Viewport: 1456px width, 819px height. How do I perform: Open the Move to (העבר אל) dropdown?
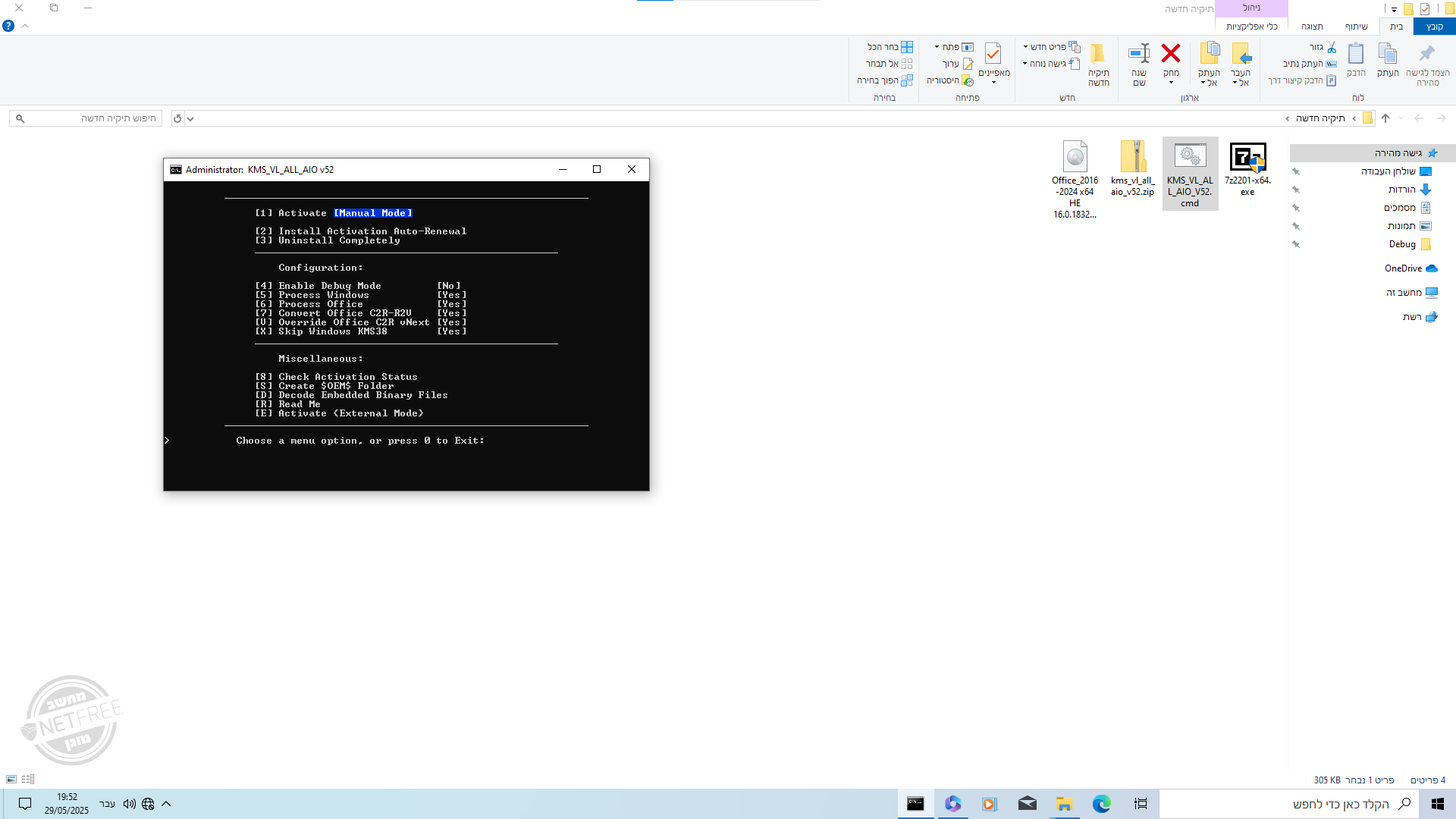click(1241, 78)
